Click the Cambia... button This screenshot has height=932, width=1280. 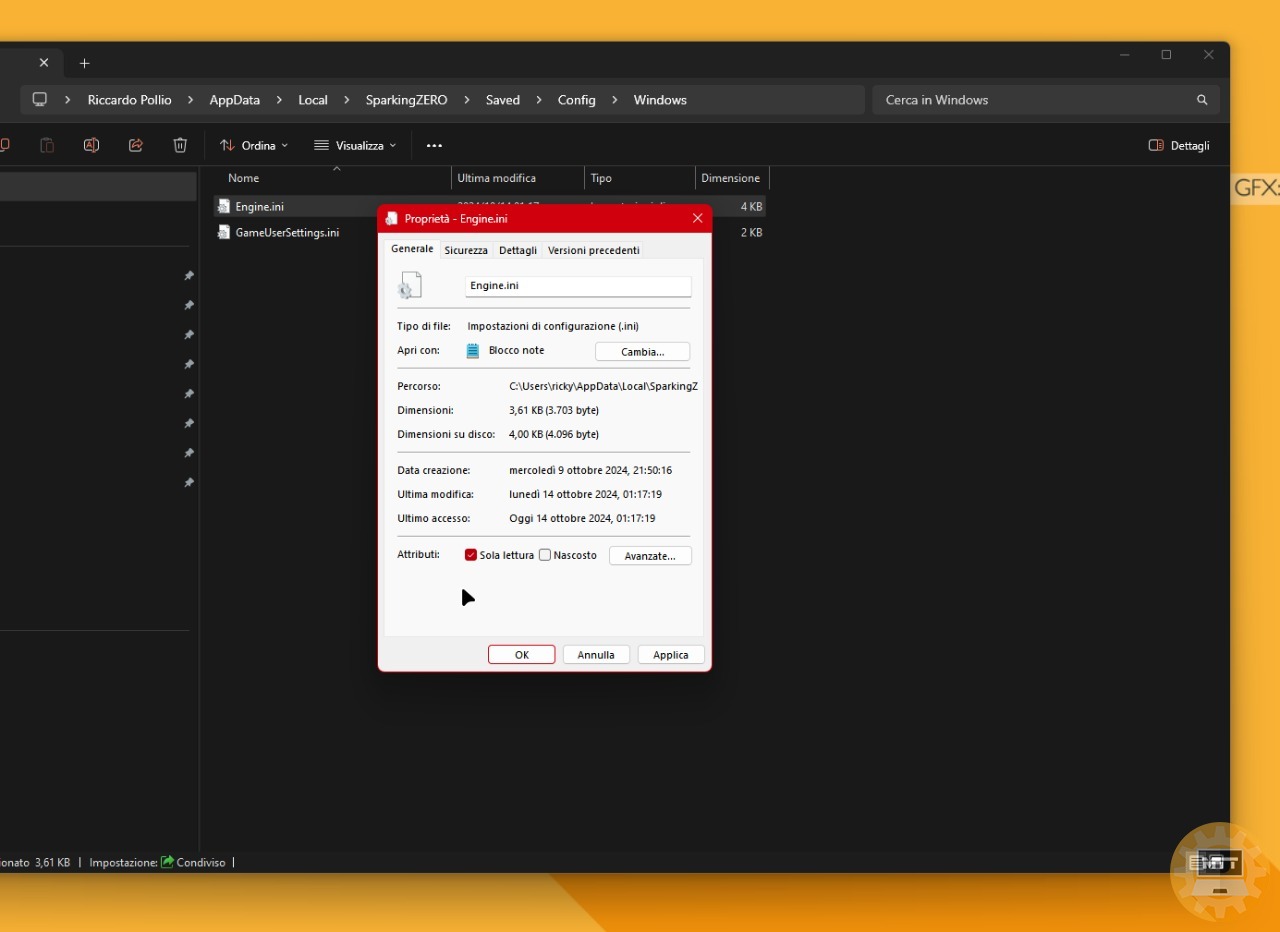pyautogui.click(x=642, y=352)
